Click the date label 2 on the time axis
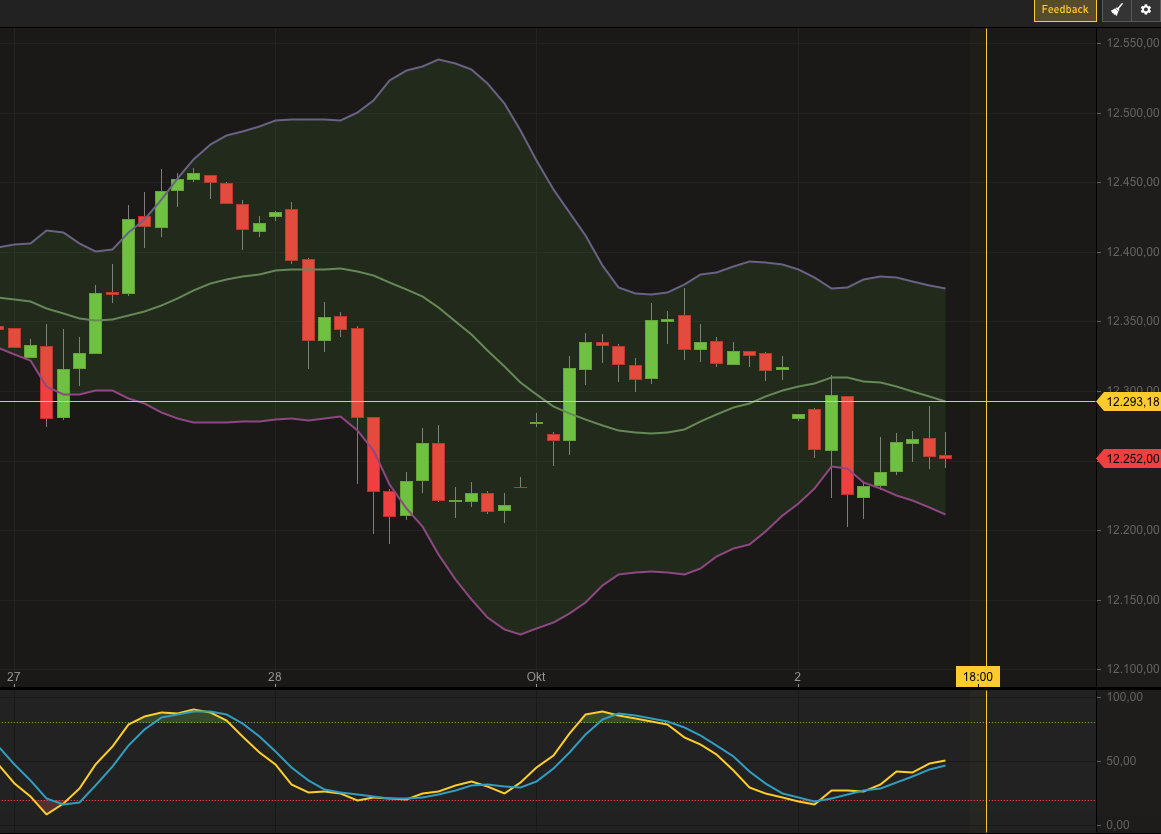The width and height of the screenshot is (1161, 834). 797,676
